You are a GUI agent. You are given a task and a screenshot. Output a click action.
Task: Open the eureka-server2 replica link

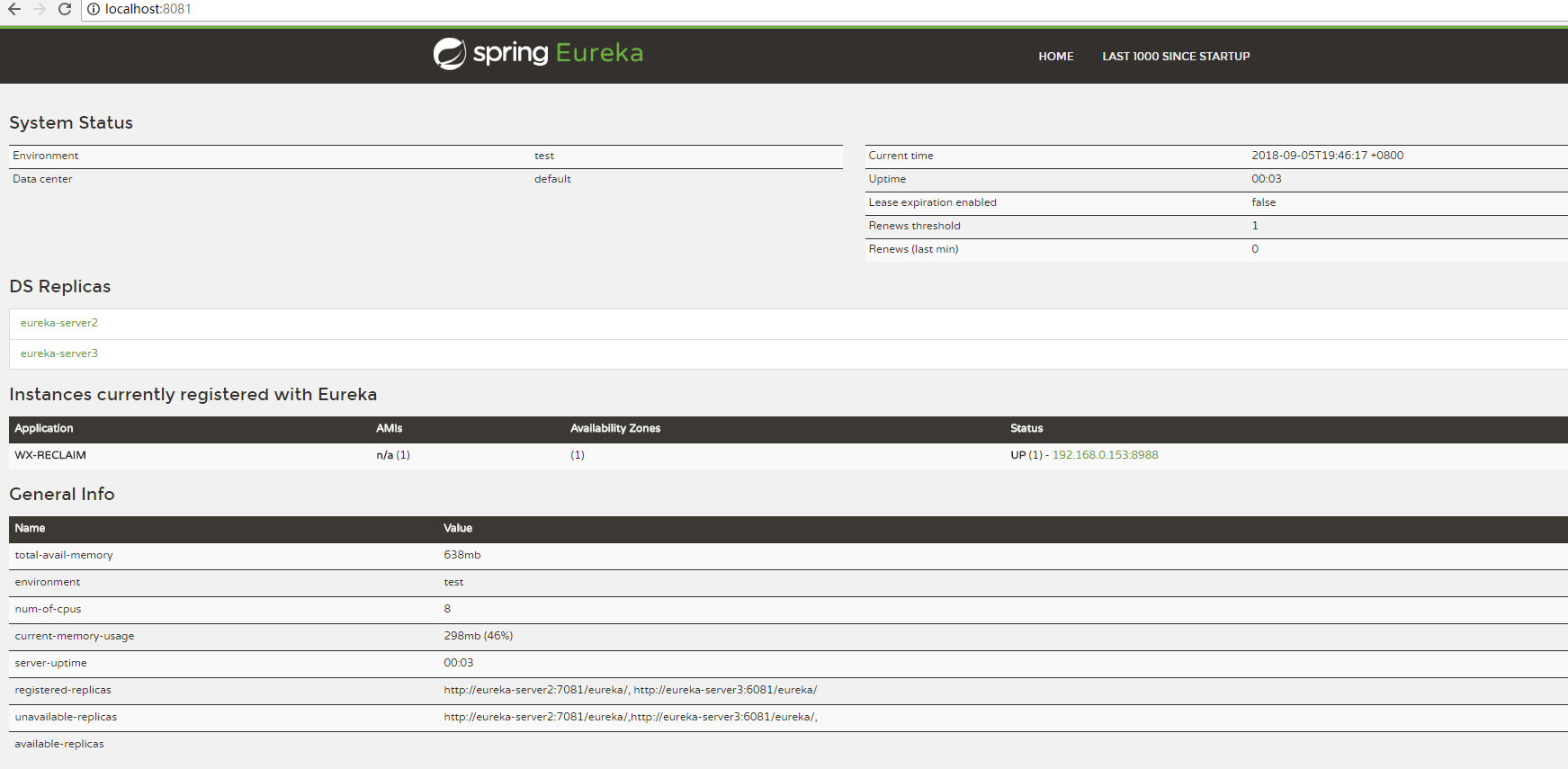pyautogui.click(x=59, y=323)
